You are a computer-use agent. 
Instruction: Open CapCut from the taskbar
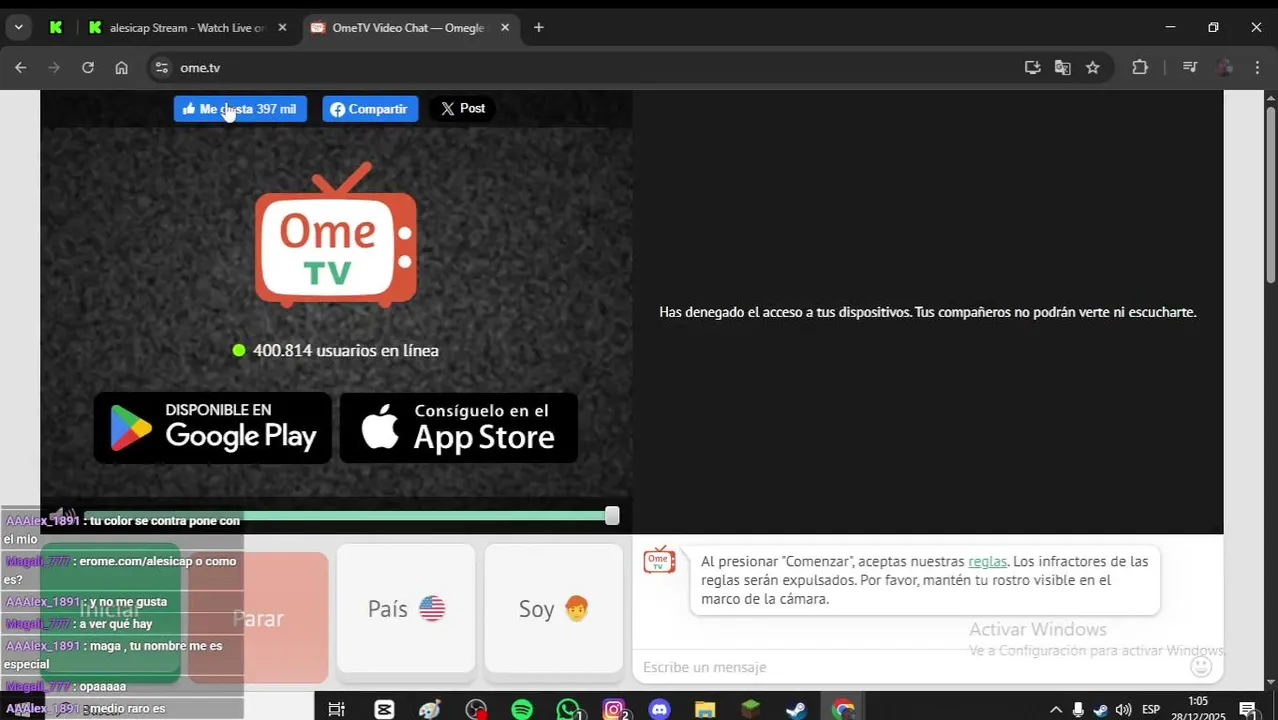point(384,709)
